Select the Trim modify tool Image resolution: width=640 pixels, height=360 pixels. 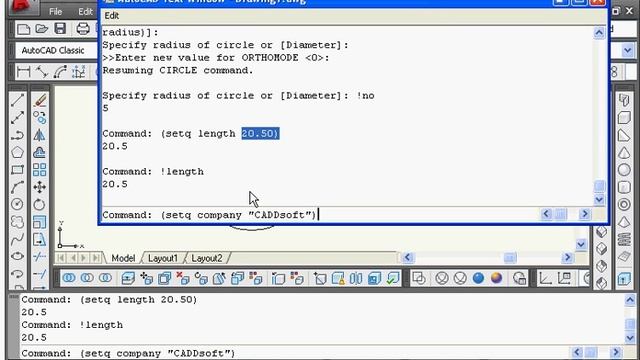(x=40, y=256)
